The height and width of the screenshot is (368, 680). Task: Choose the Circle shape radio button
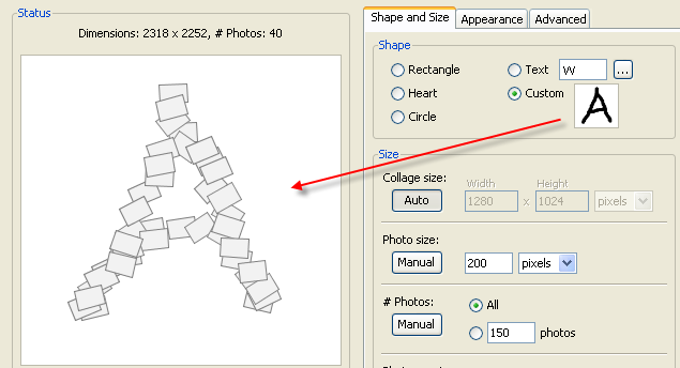point(413,117)
